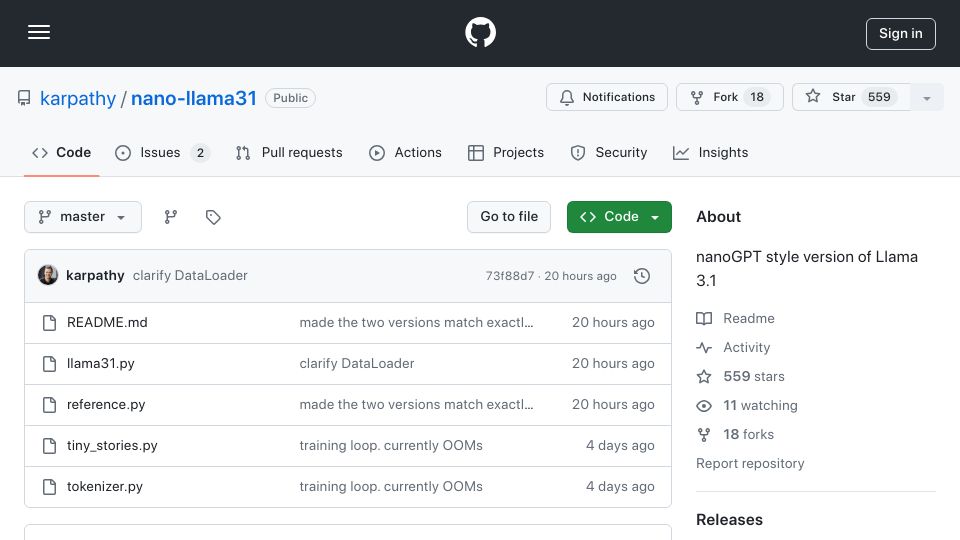Open commit hash 73f88d7
960x540 pixels.
tap(509, 276)
